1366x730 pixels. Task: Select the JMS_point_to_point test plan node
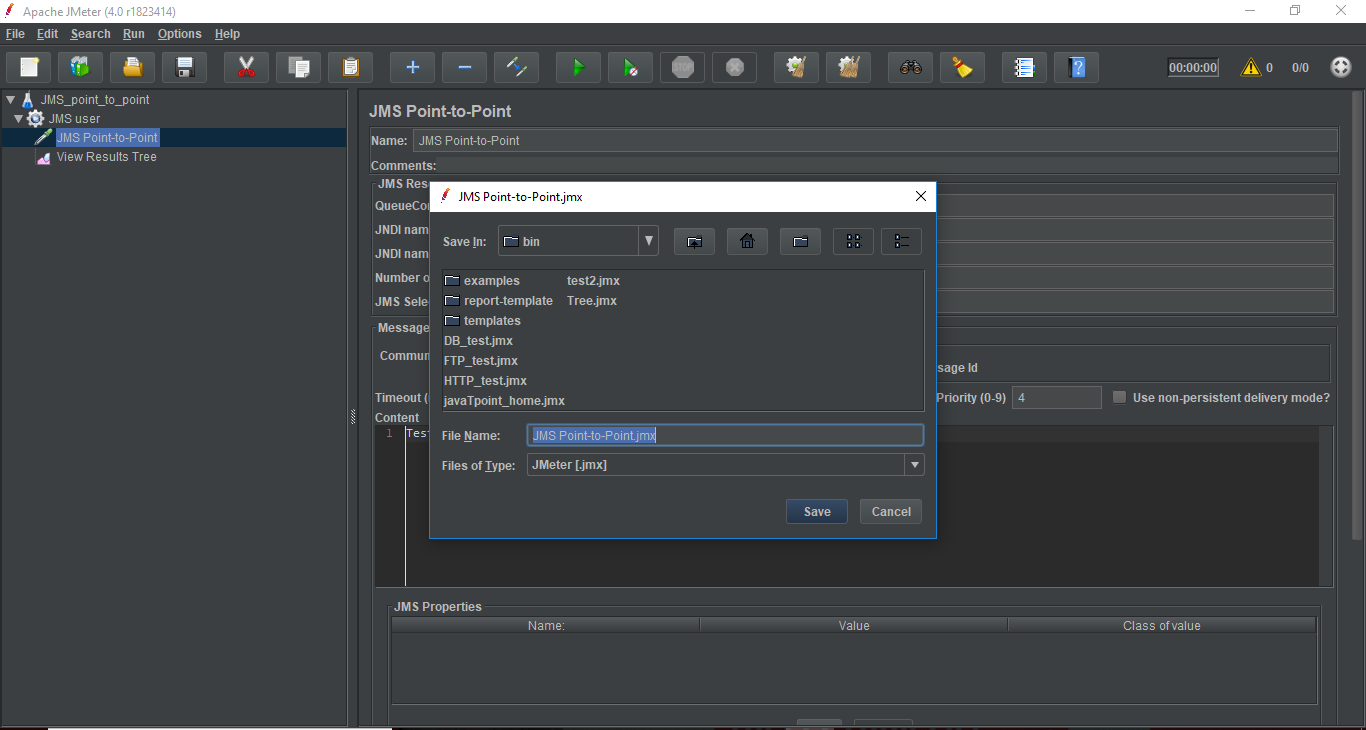pos(95,100)
